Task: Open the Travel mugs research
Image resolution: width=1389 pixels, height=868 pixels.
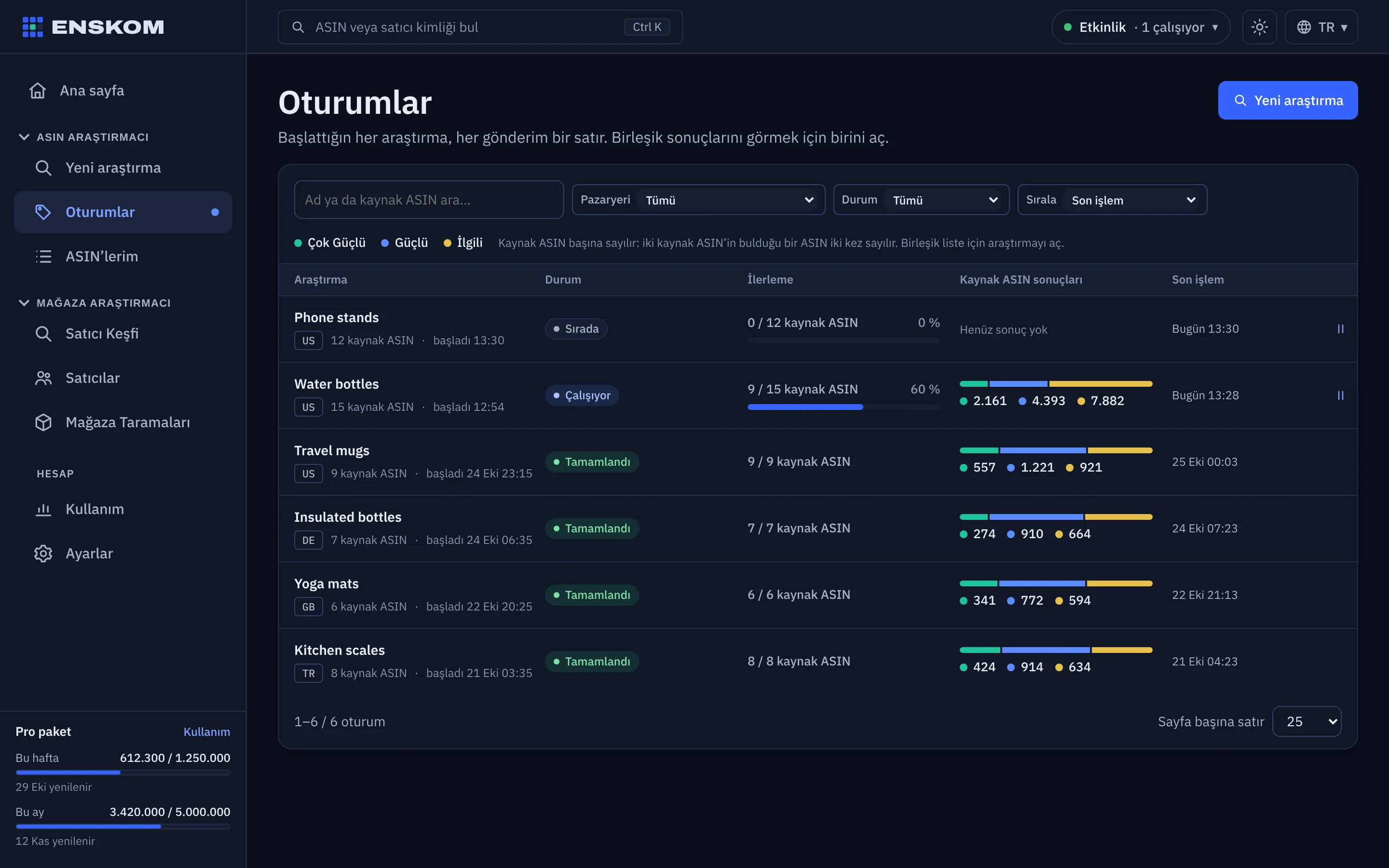Action: point(332,451)
